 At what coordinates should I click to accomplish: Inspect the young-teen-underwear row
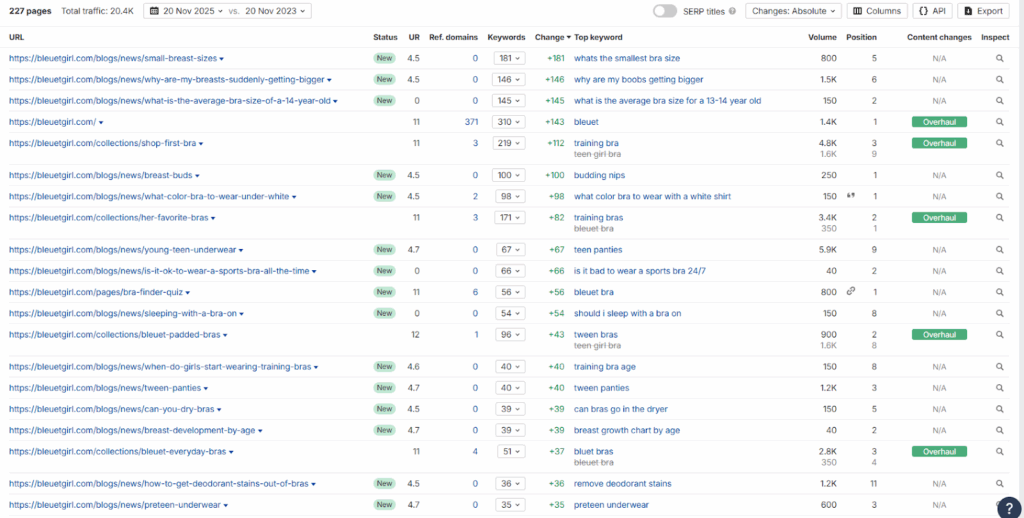click(x=999, y=250)
